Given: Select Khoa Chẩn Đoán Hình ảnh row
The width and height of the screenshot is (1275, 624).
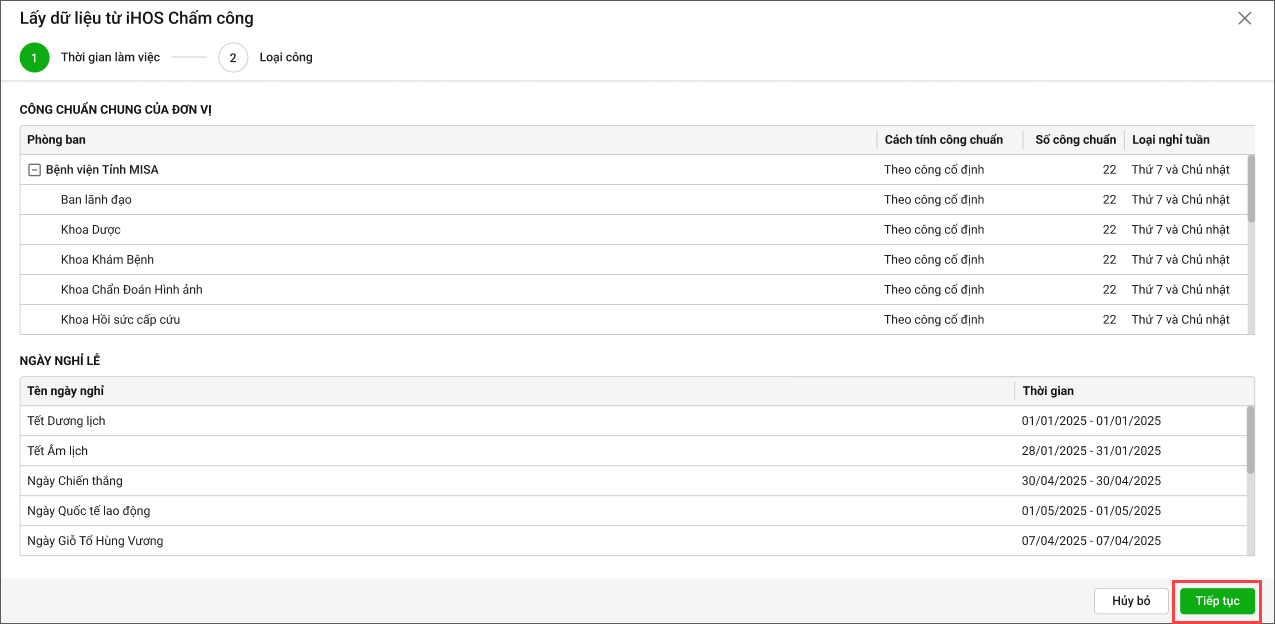Looking at the screenshot, I should (131, 290).
